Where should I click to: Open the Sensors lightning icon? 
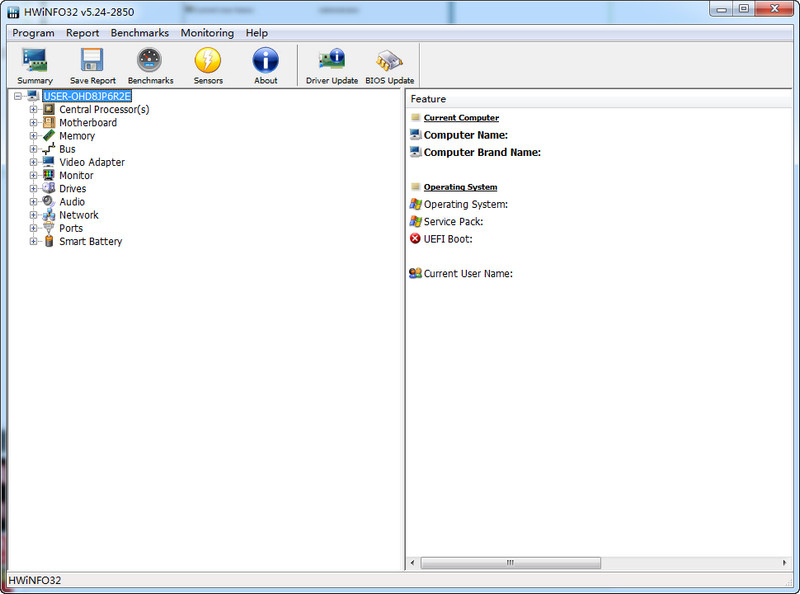(208, 65)
